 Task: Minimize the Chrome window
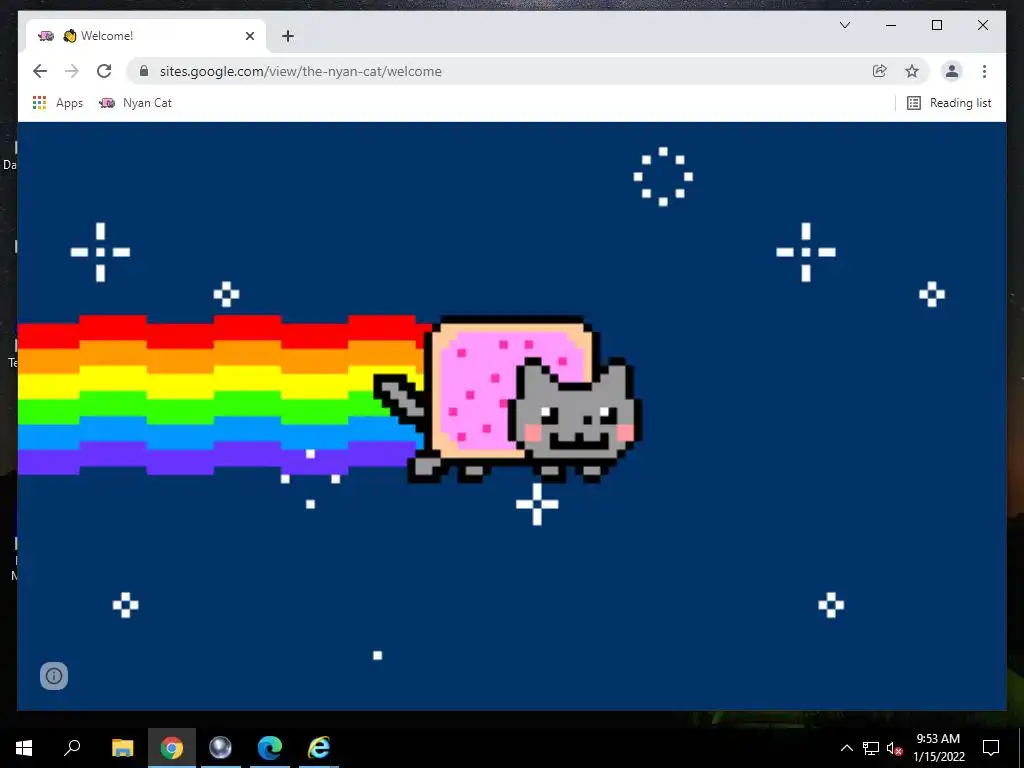(x=891, y=25)
